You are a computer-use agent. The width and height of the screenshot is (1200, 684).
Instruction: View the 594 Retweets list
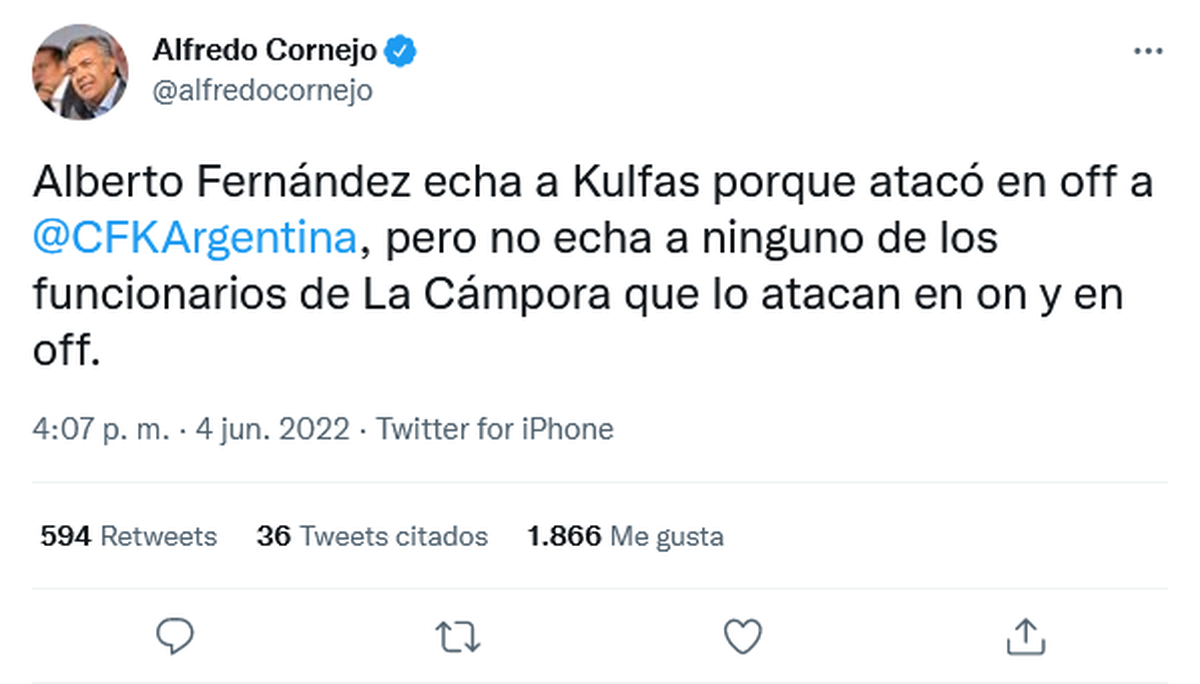click(128, 536)
